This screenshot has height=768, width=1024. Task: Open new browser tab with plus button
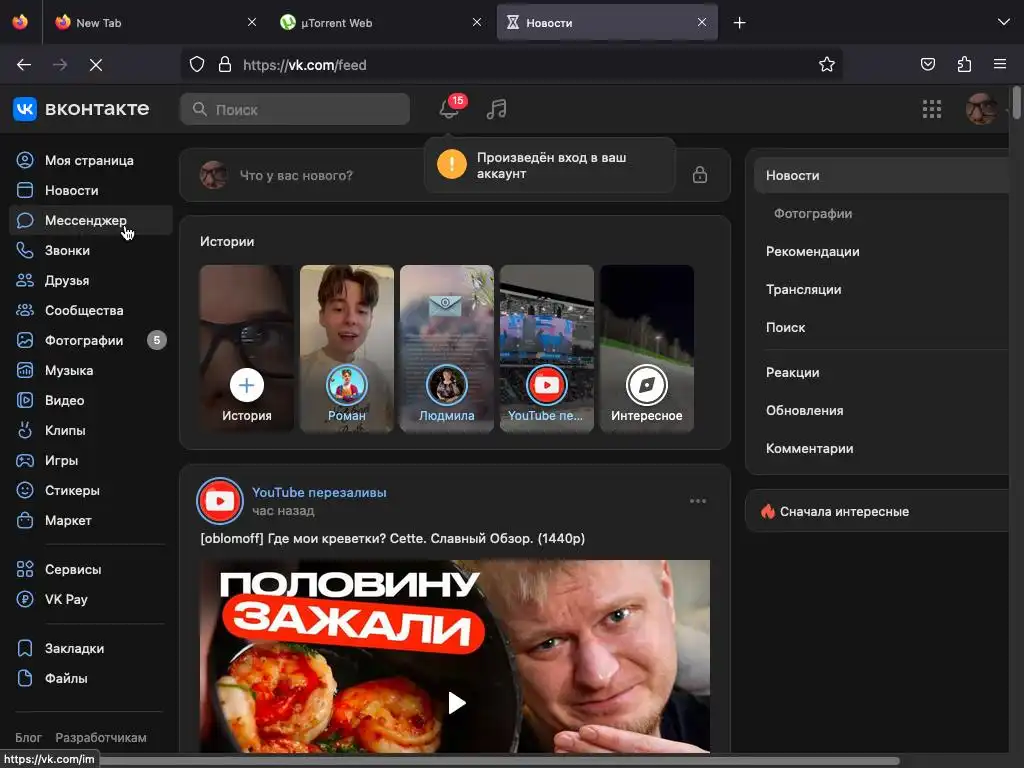pos(739,23)
